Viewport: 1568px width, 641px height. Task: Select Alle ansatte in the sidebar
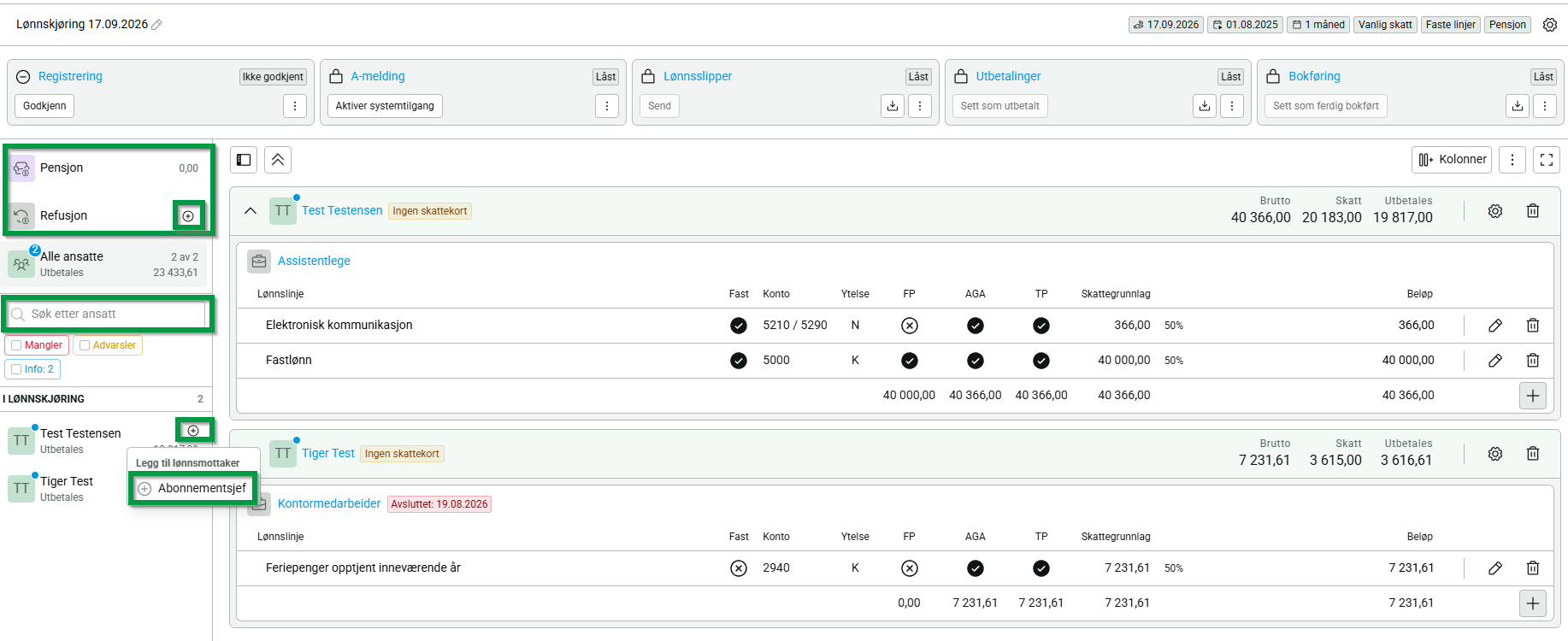(105, 264)
